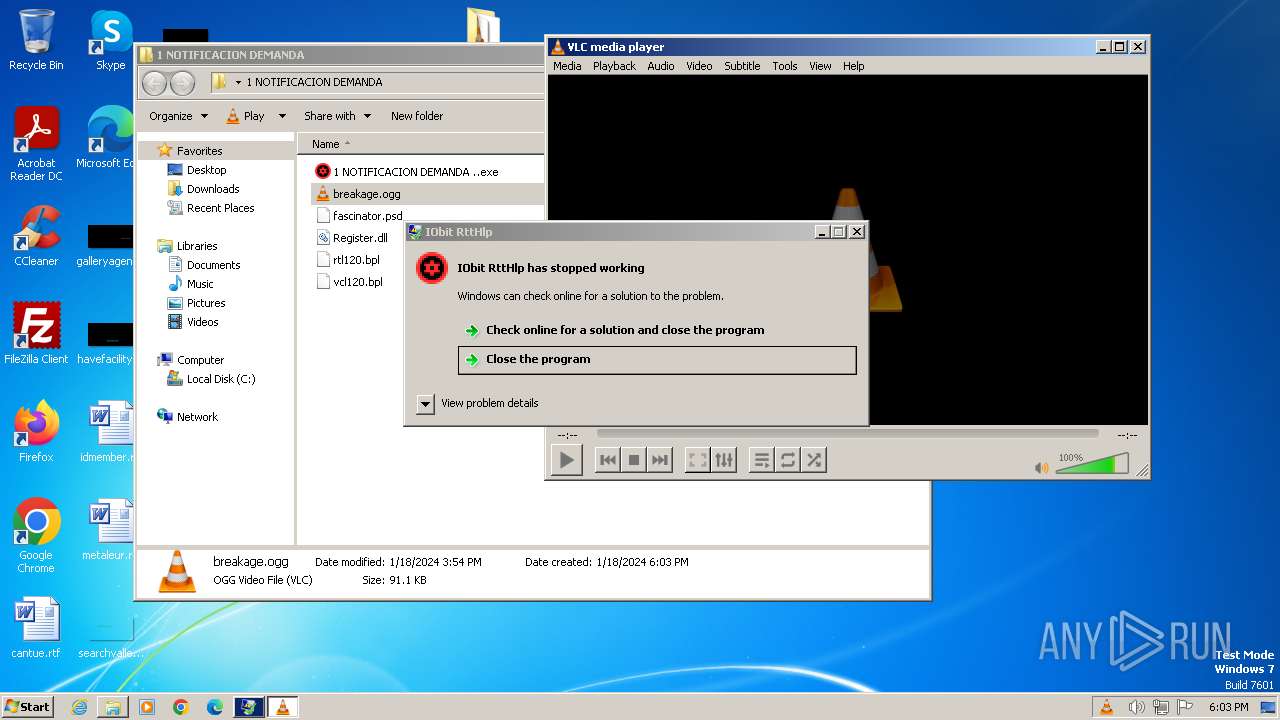
Task: Select Computer in navigation pane
Action: click(190, 360)
